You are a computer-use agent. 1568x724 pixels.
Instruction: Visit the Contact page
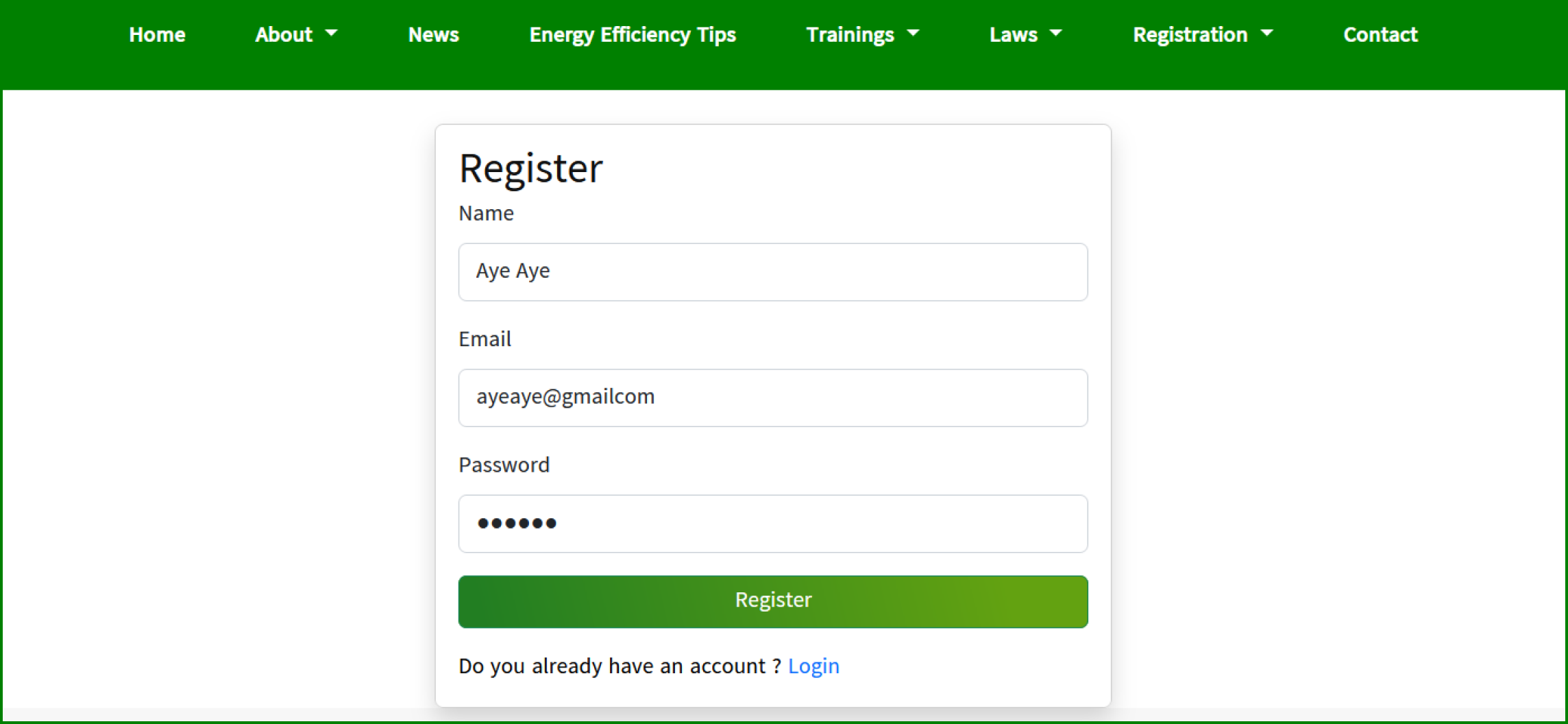pos(1380,34)
